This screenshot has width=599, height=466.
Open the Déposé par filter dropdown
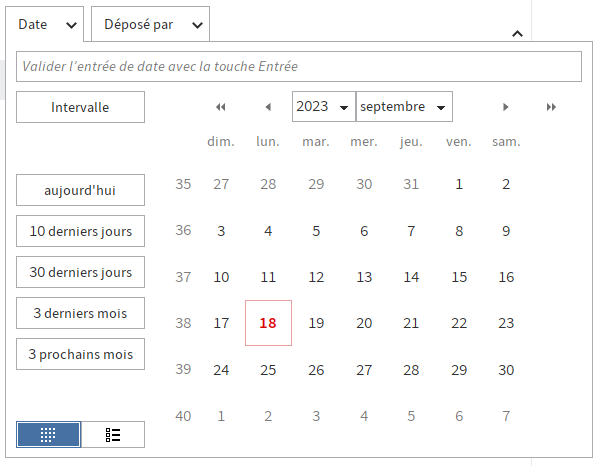tap(151, 24)
